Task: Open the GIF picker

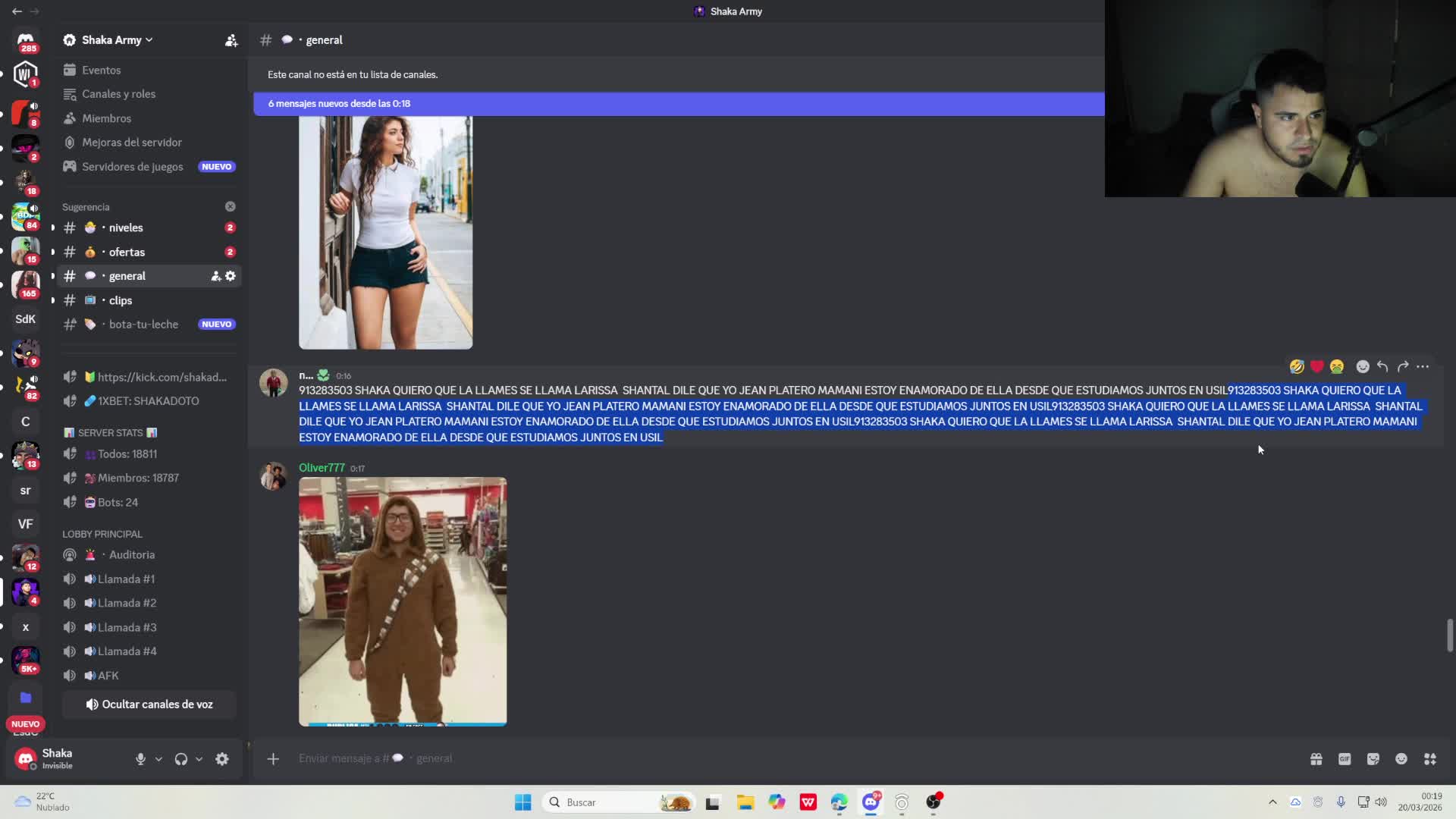Action: (1345, 759)
